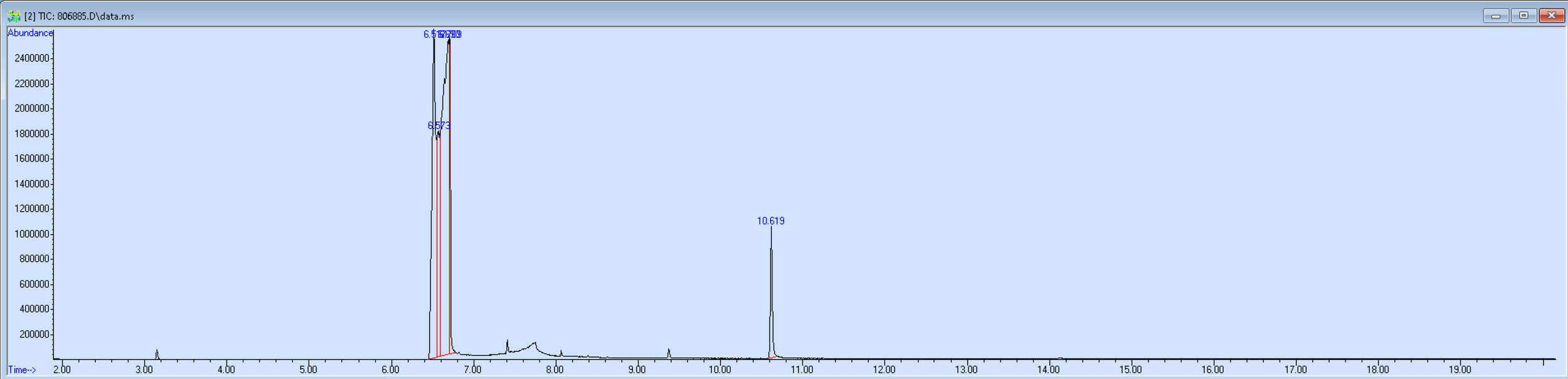Select the 6.573 peak label
The image size is (1568, 379).
(439, 125)
